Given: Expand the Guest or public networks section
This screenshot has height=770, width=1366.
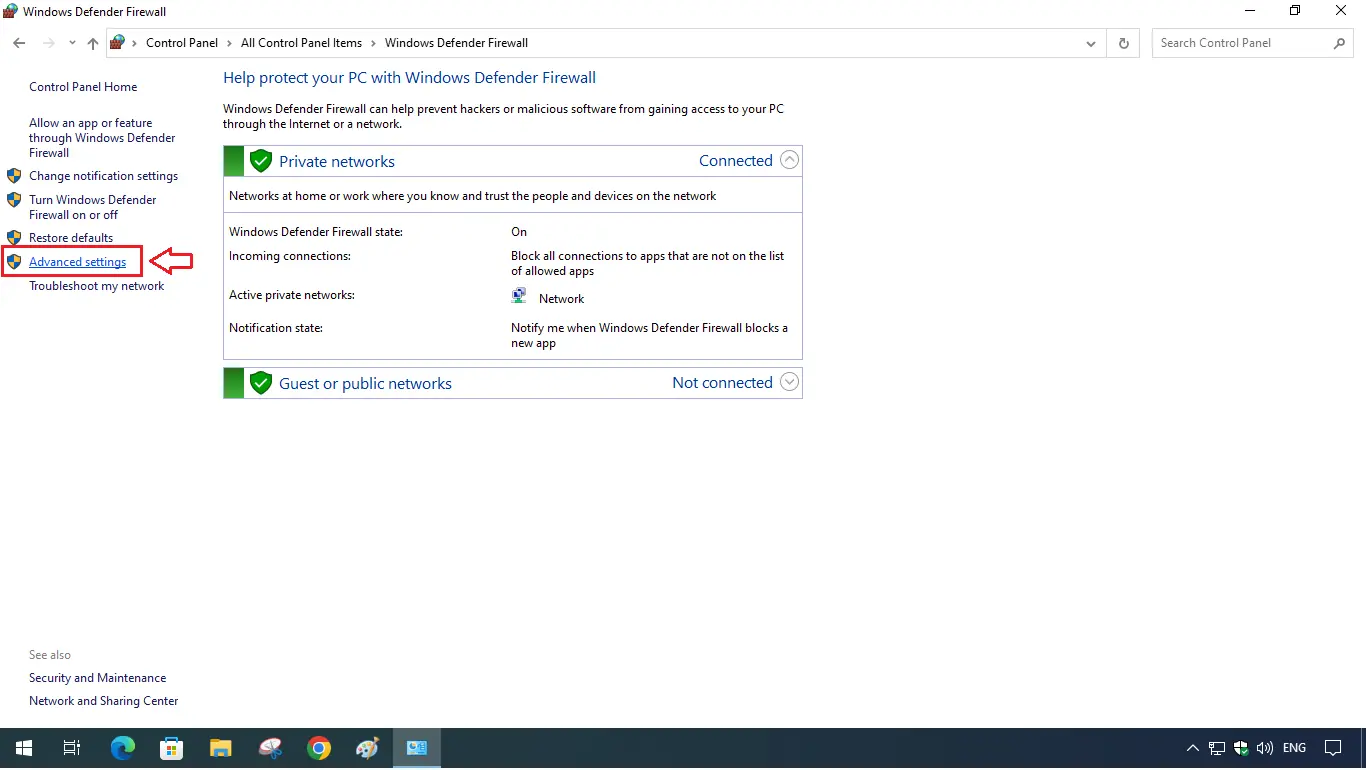Looking at the screenshot, I should coord(789,382).
